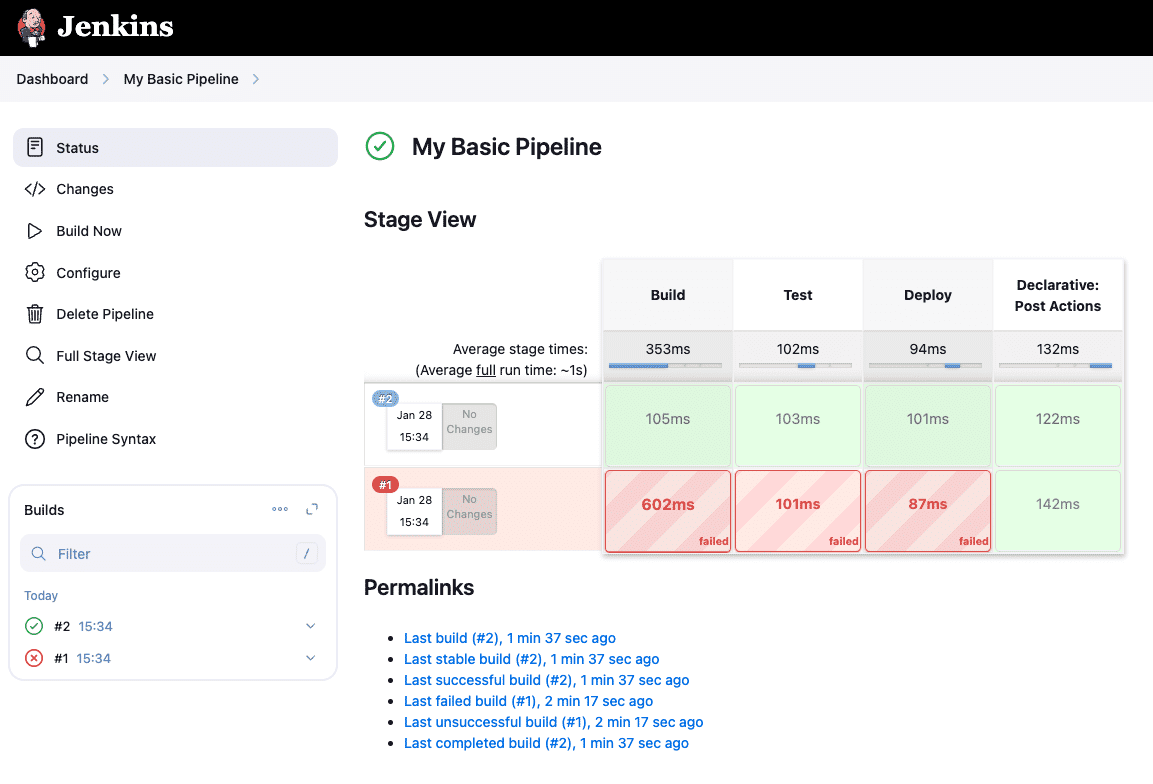Open failed Deploy stage 87ms cell
The image size is (1153, 784).
pos(928,511)
